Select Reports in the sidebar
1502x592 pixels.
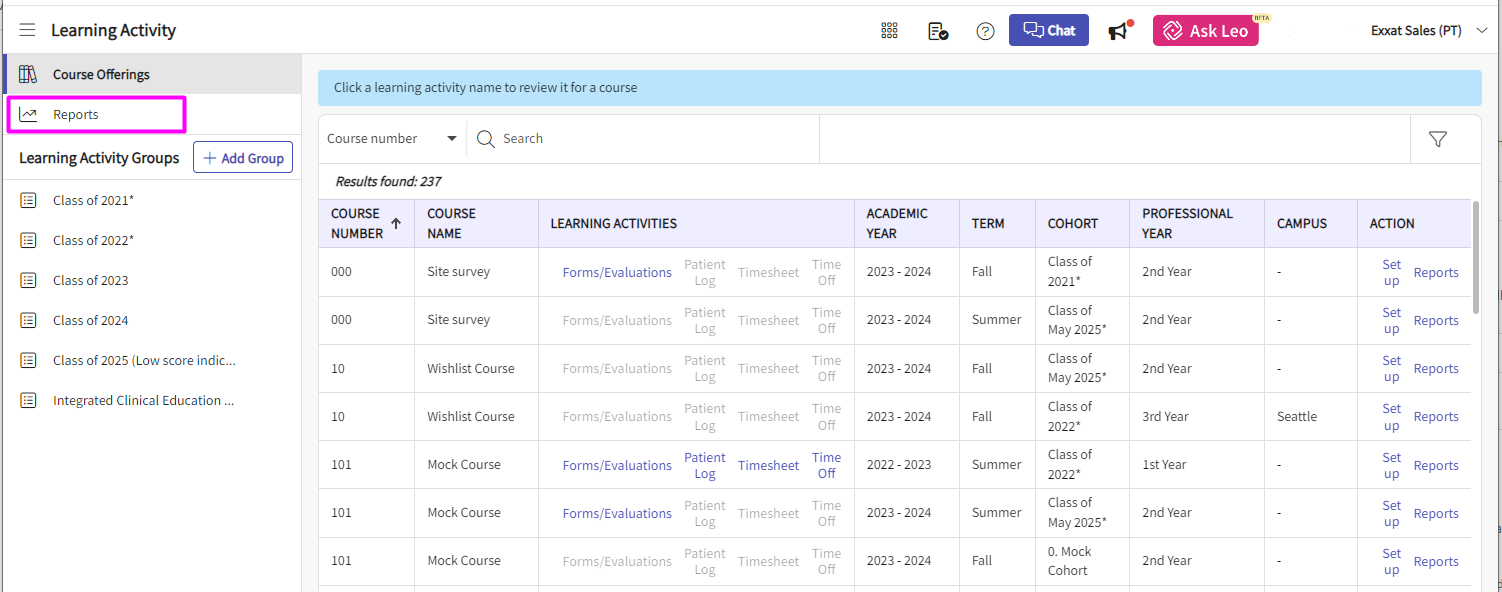pyautogui.click(x=76, y=114)
